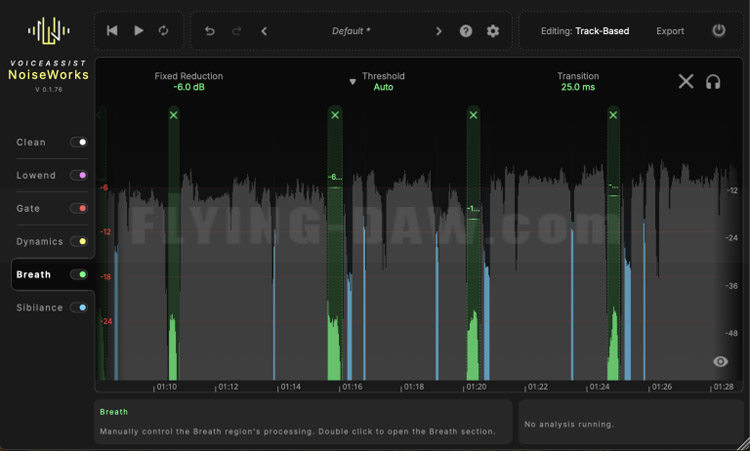This screenshot has width=750, height=451.
Task: Expand the Threshold dropdown arrow
Action: (x=353, y=82)
